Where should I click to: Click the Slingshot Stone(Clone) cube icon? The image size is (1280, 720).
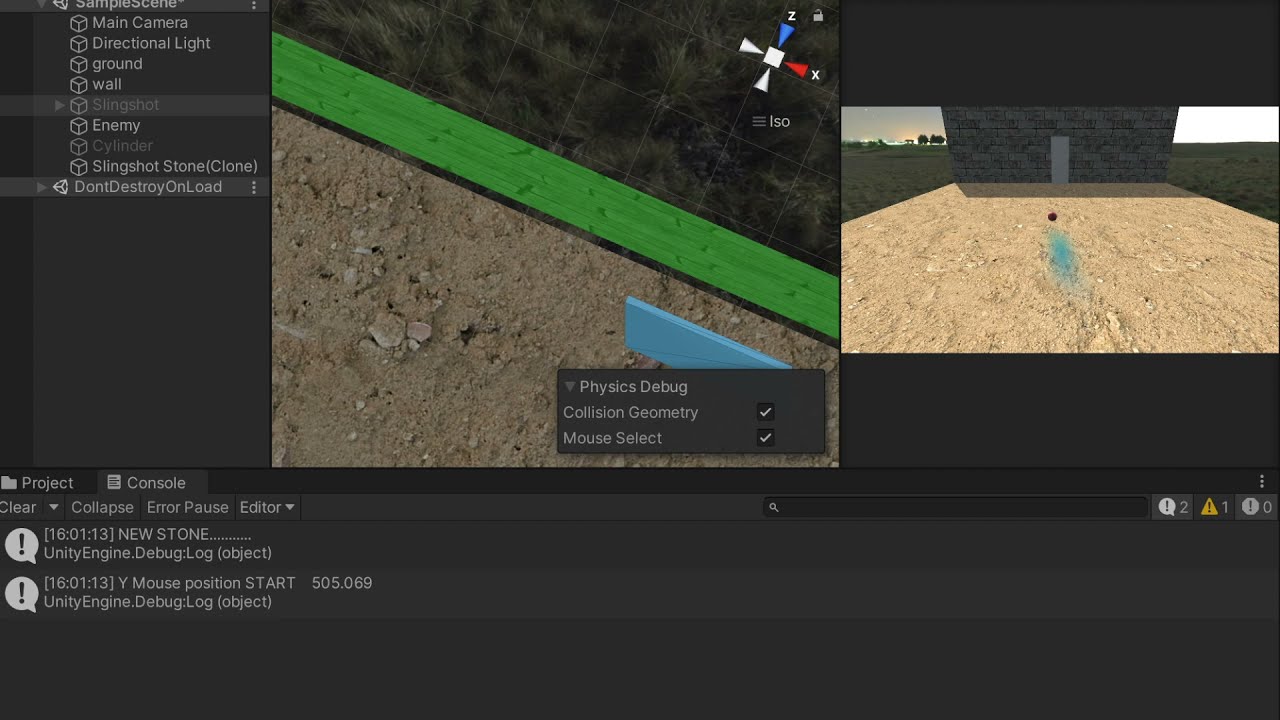coord(79,167)
